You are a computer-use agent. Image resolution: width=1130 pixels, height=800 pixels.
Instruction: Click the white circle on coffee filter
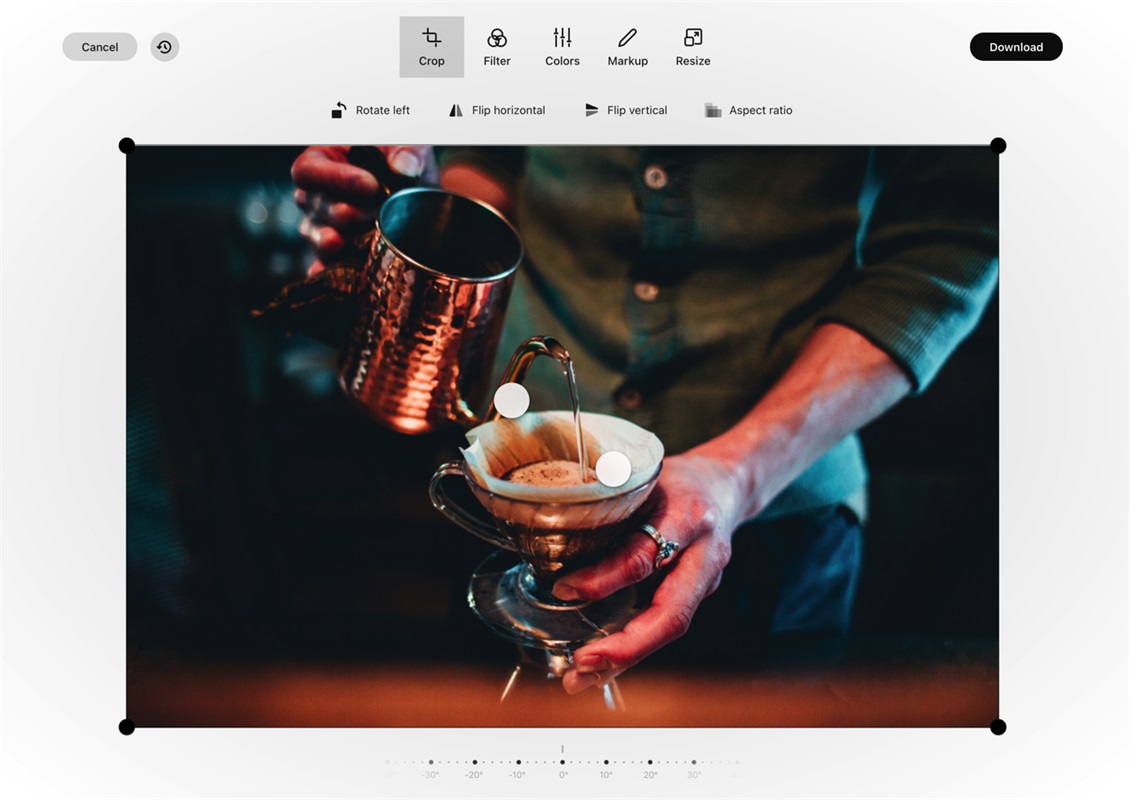pos(613,468)
